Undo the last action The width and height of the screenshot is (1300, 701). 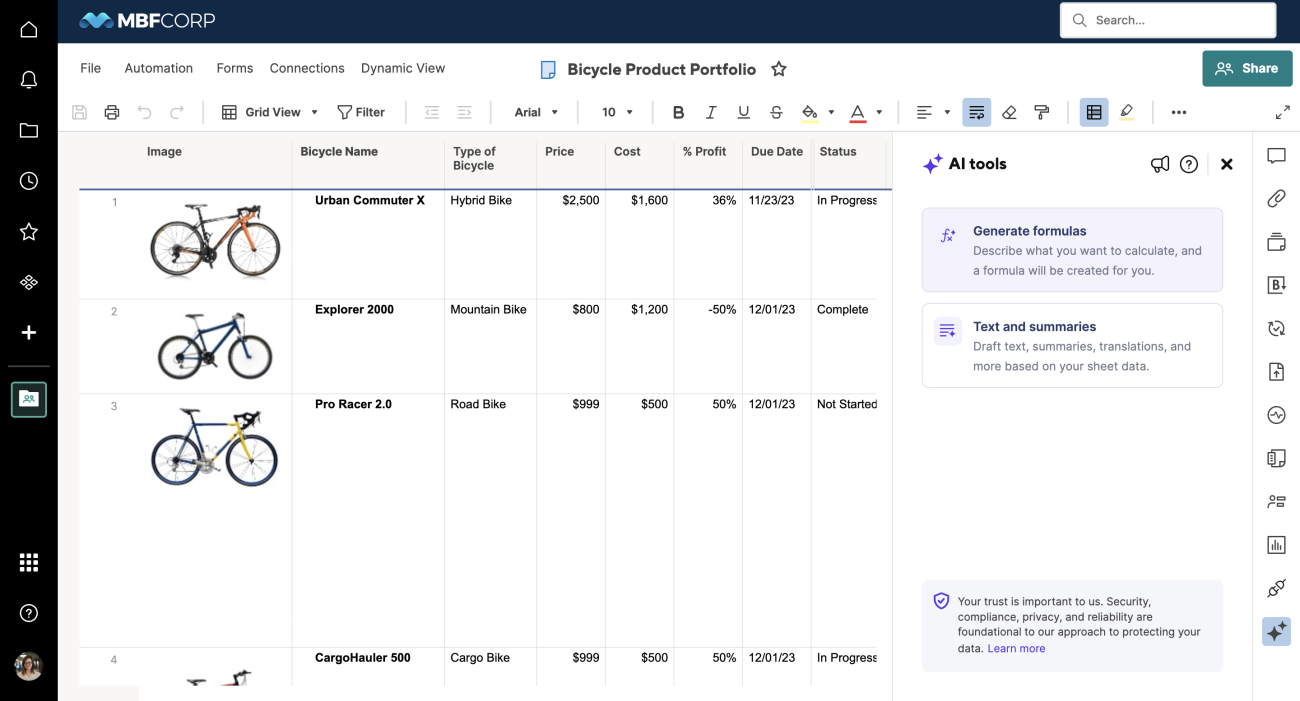[145, 112]
